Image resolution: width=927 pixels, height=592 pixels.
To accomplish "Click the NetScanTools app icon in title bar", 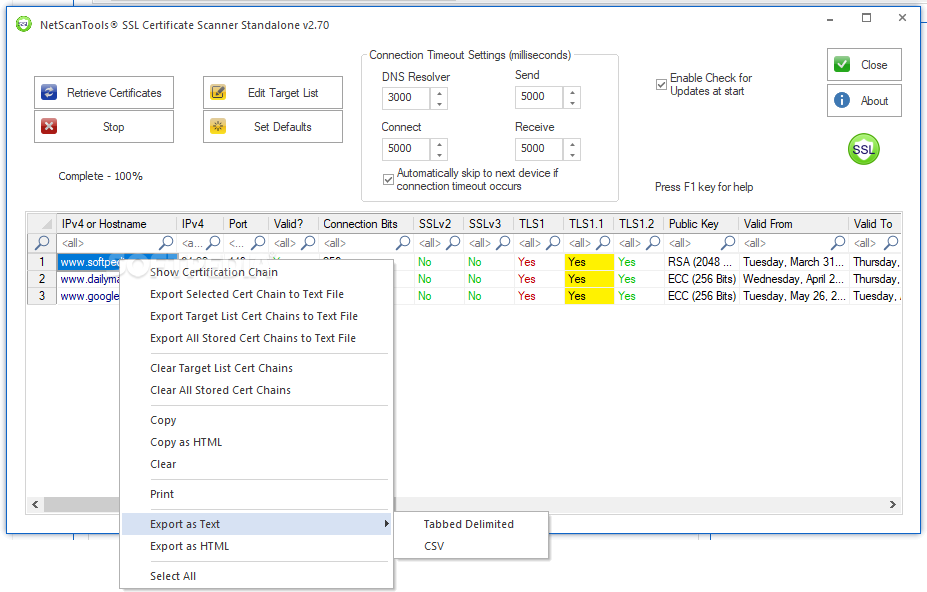I will coord(24,24).
